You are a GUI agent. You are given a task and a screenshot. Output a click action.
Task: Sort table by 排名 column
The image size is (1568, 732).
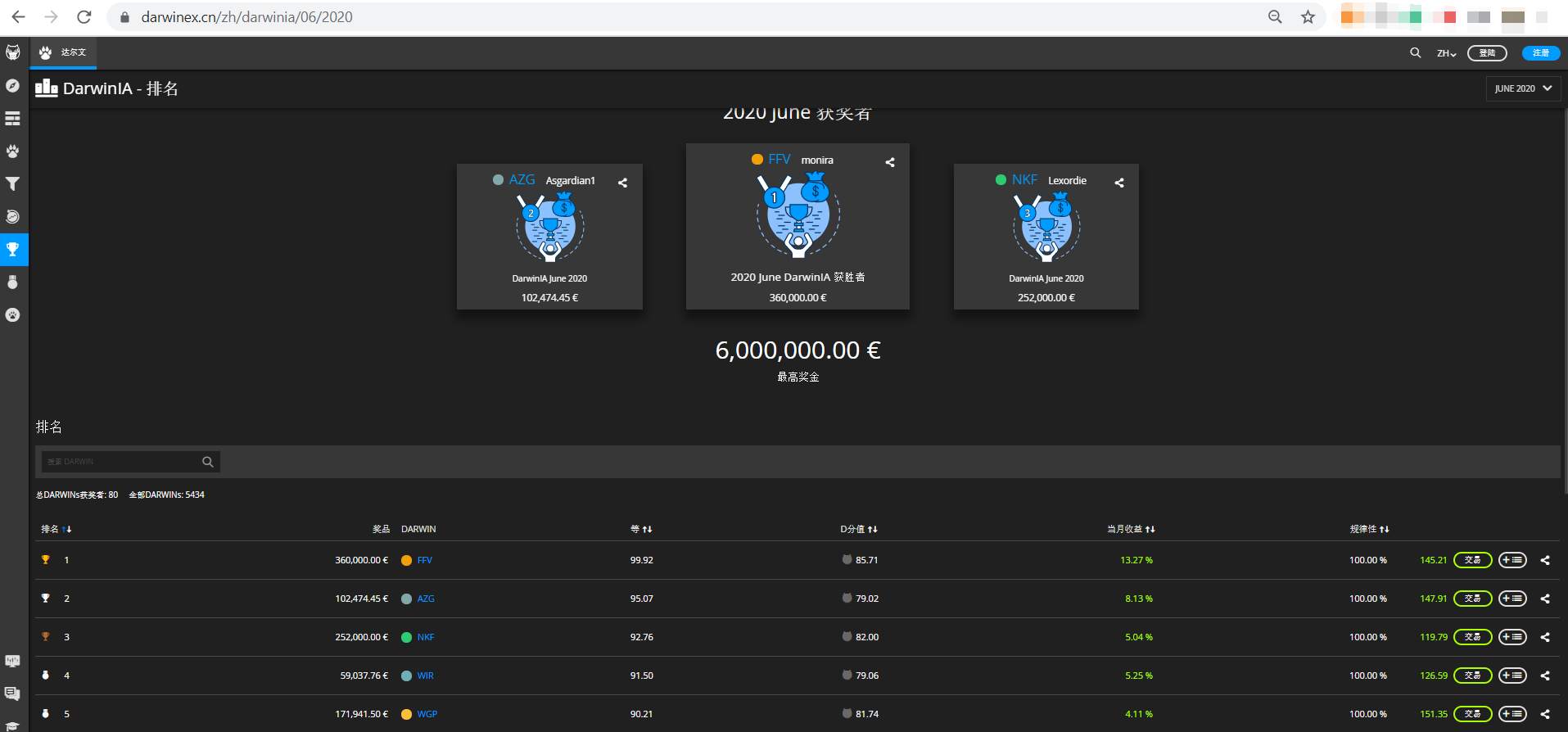(x=56, y=529)
